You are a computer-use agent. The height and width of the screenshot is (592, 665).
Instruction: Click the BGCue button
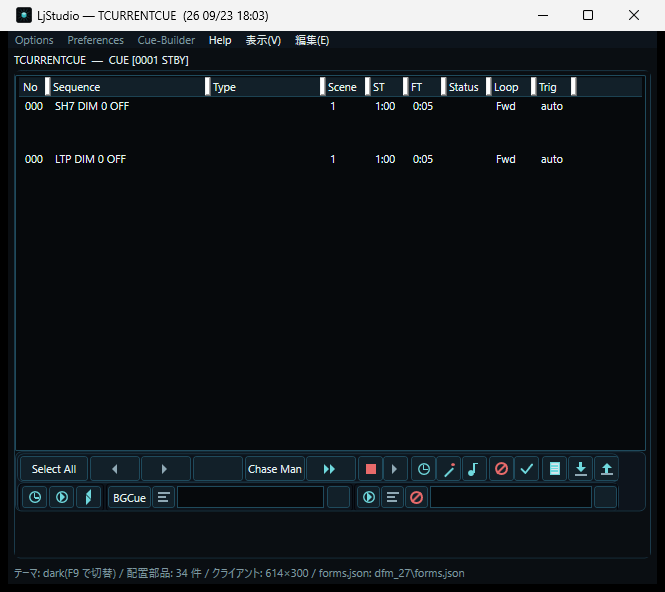(x=129, y=497)
